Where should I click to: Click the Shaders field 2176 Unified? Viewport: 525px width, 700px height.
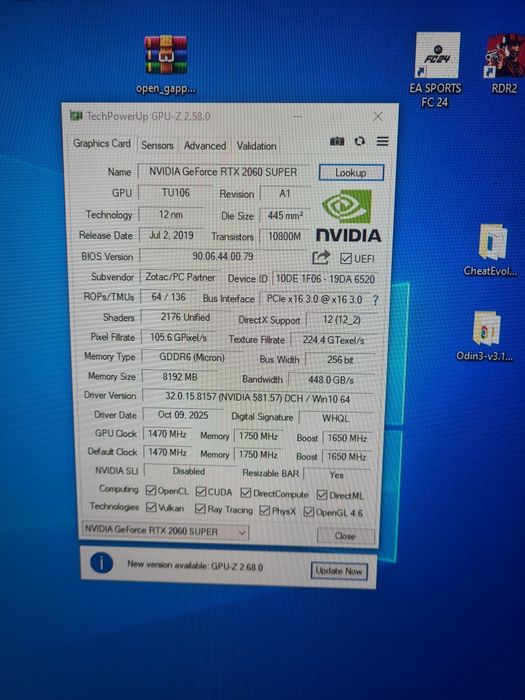pyautogui.click(x=185, y=317)
